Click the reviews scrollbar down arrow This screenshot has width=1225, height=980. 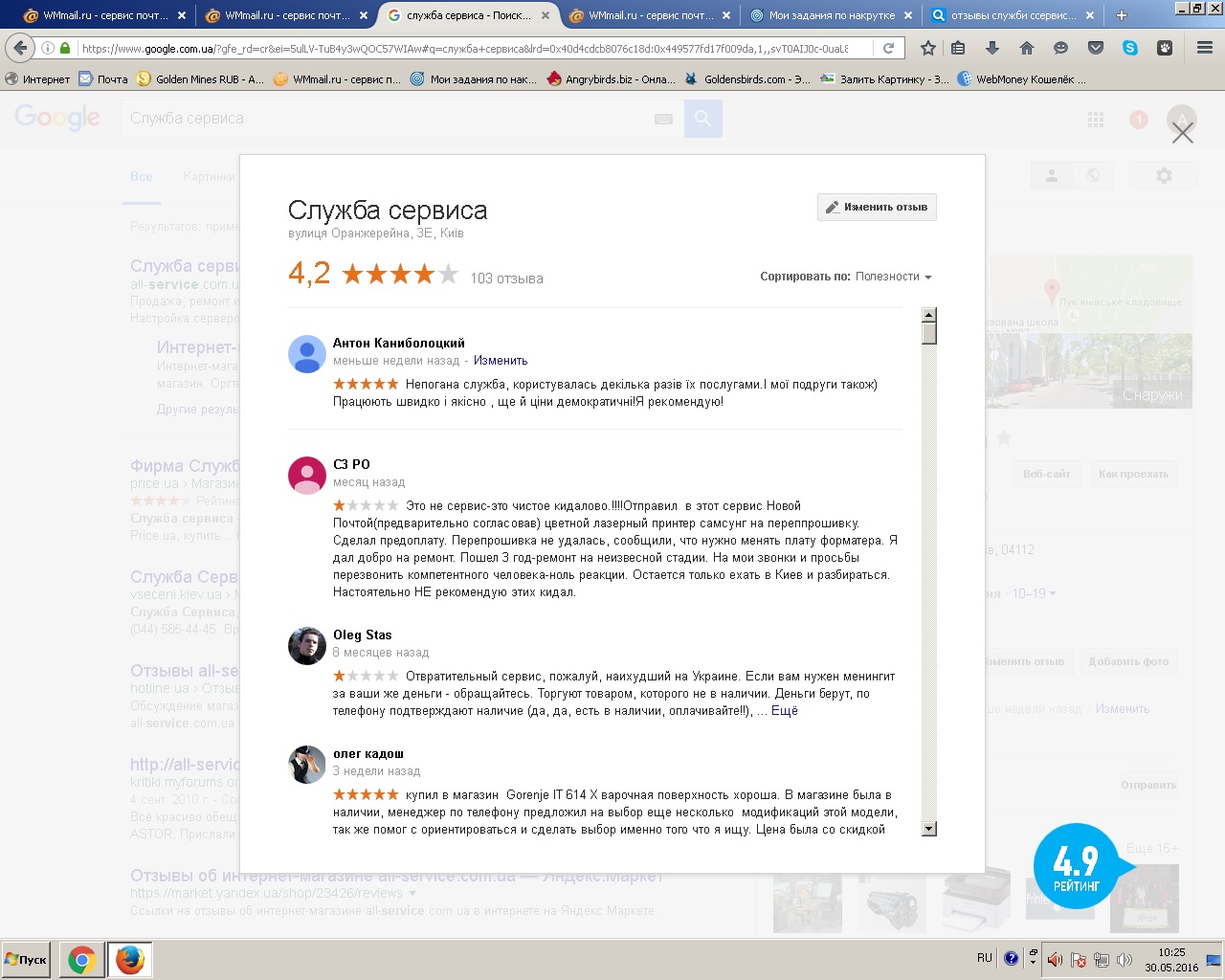click(929, 829)
